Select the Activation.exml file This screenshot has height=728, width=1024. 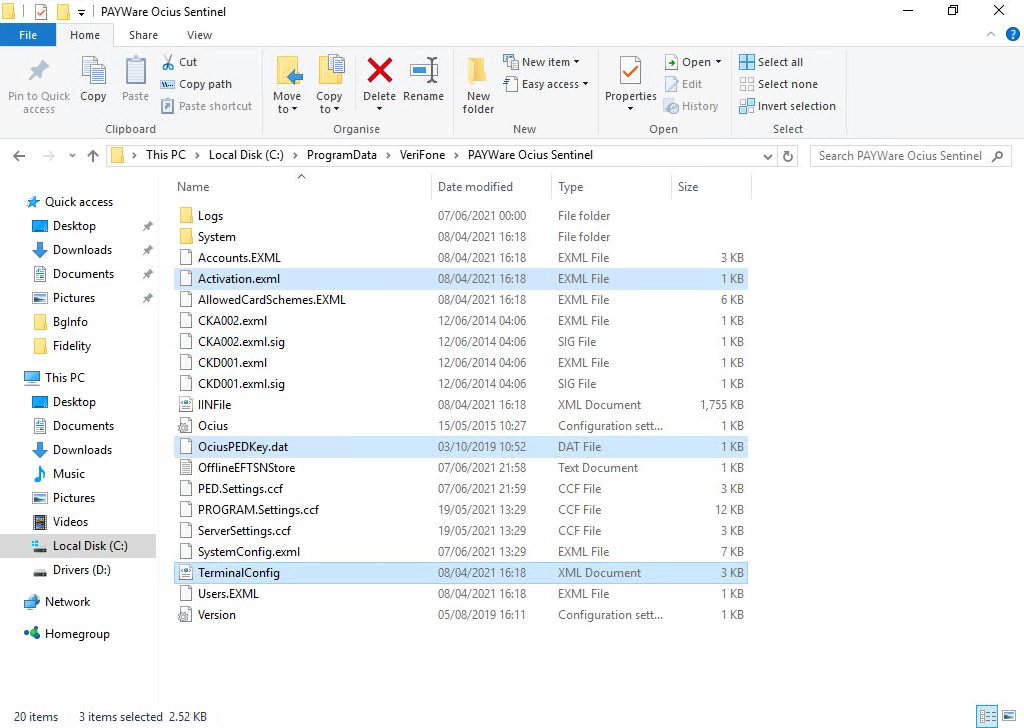click(461, 279)
